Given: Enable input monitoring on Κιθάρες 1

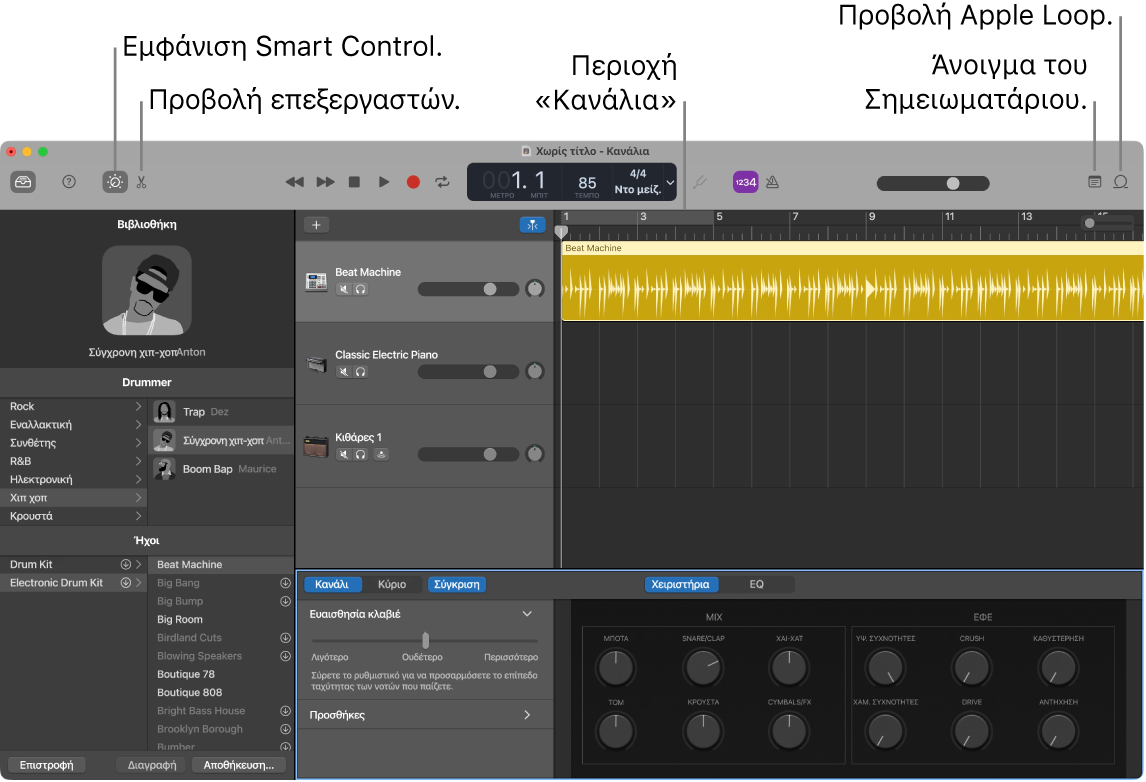Looking at the screenshot, I should [x=382, y=455].
